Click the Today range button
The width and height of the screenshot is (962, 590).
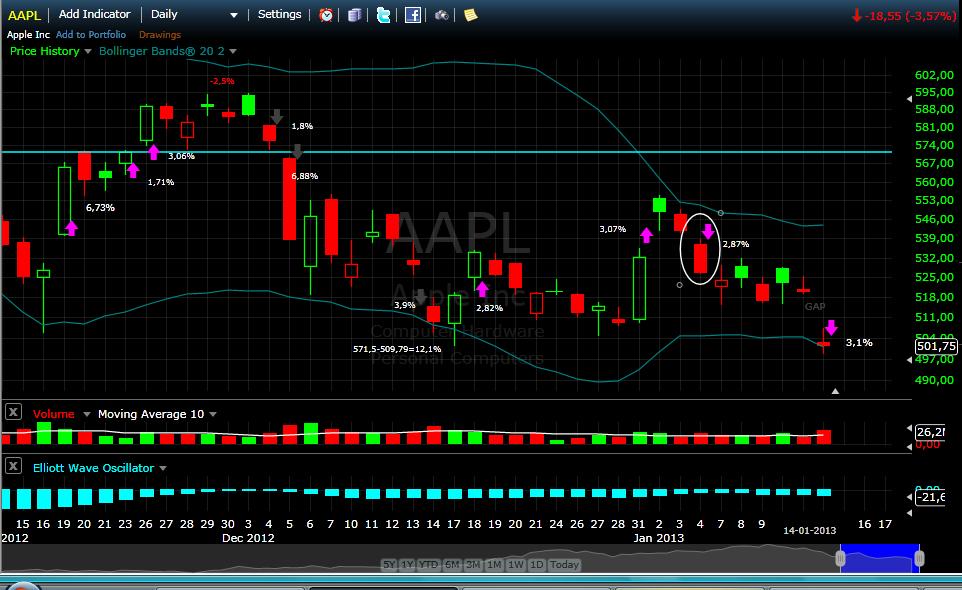point(564,565)
